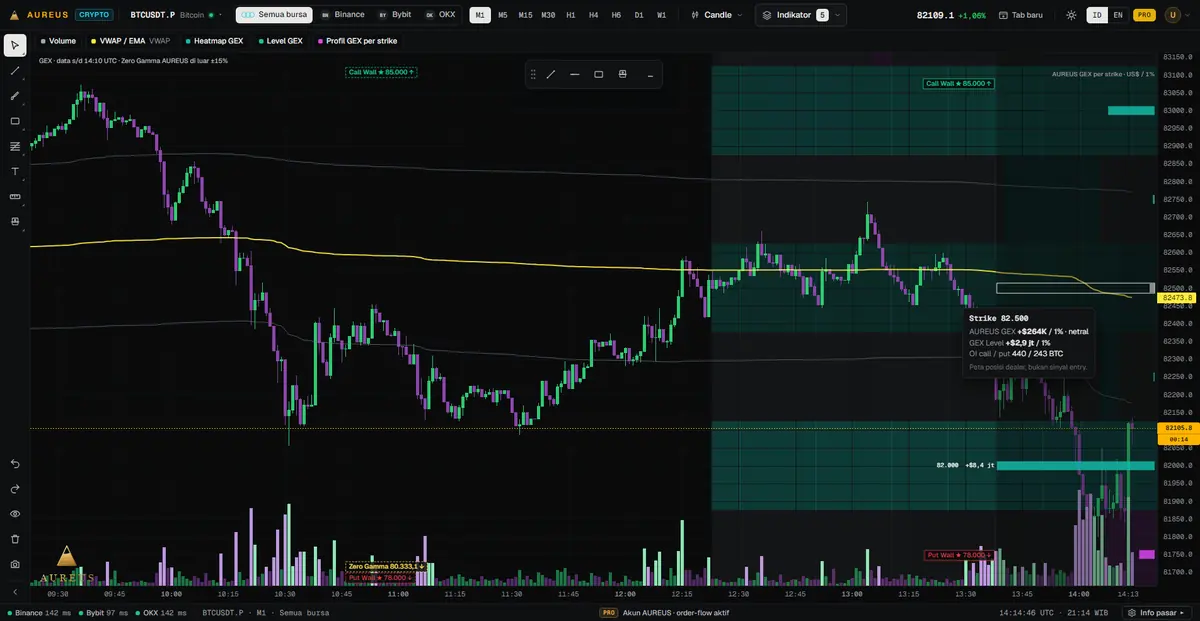Select the D1 timeframe
The height and width of the screenshot is (621, 1200).
(639, 15)
